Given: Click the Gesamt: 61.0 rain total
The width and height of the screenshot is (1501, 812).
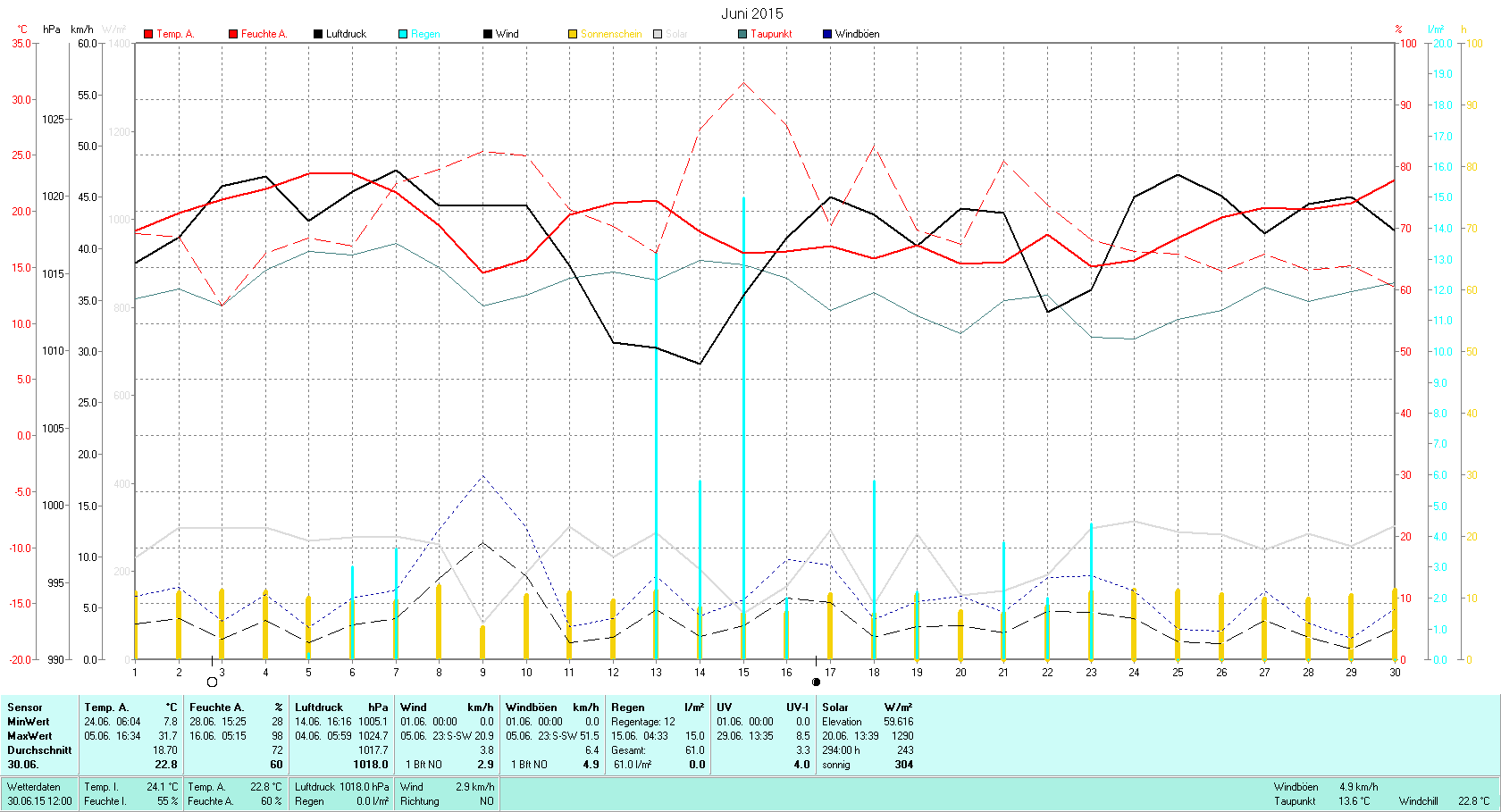Looking at the screenshot, I should [658, 750].
